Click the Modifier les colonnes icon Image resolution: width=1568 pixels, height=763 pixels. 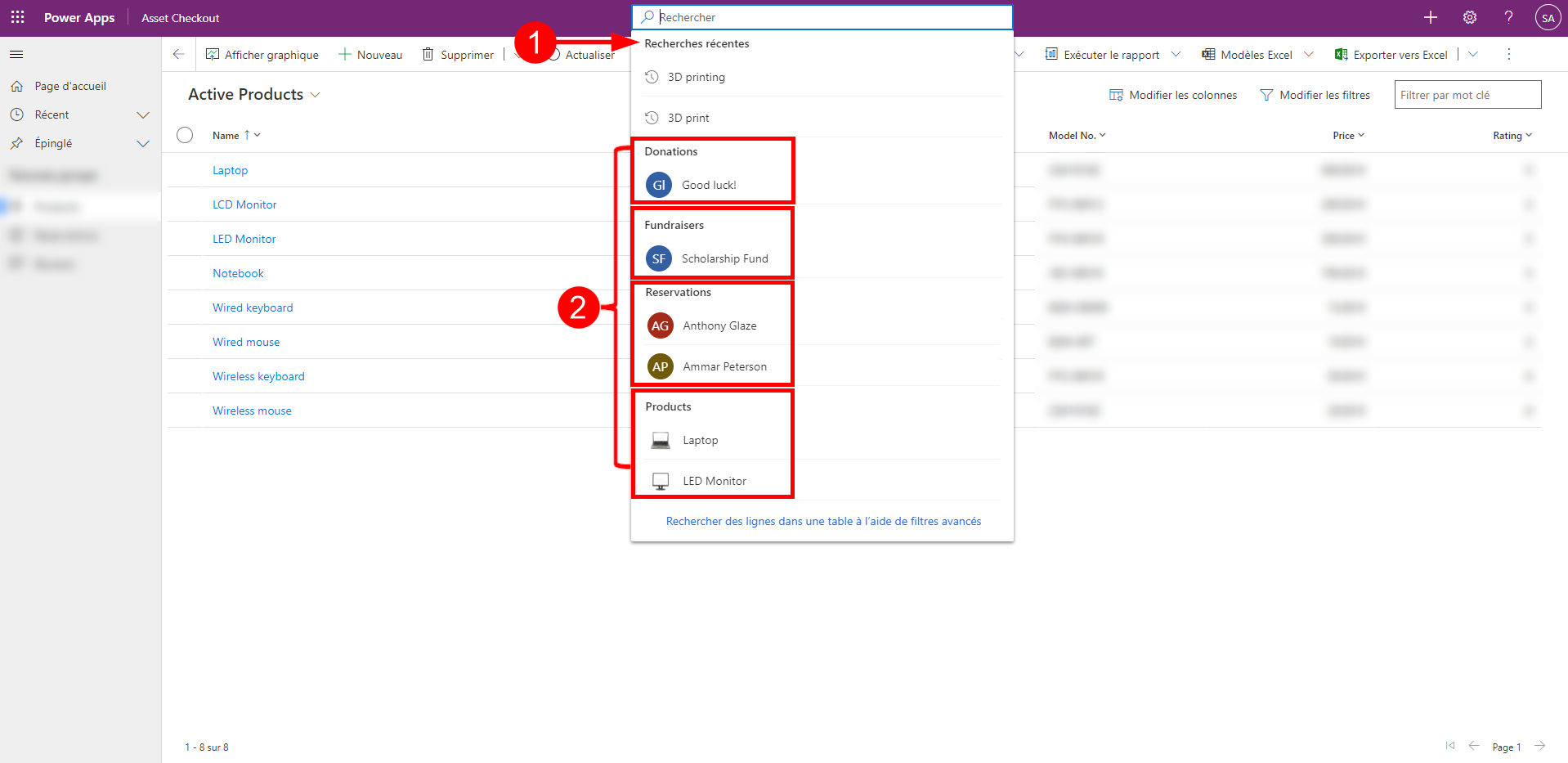click(x=1116, y=95)
